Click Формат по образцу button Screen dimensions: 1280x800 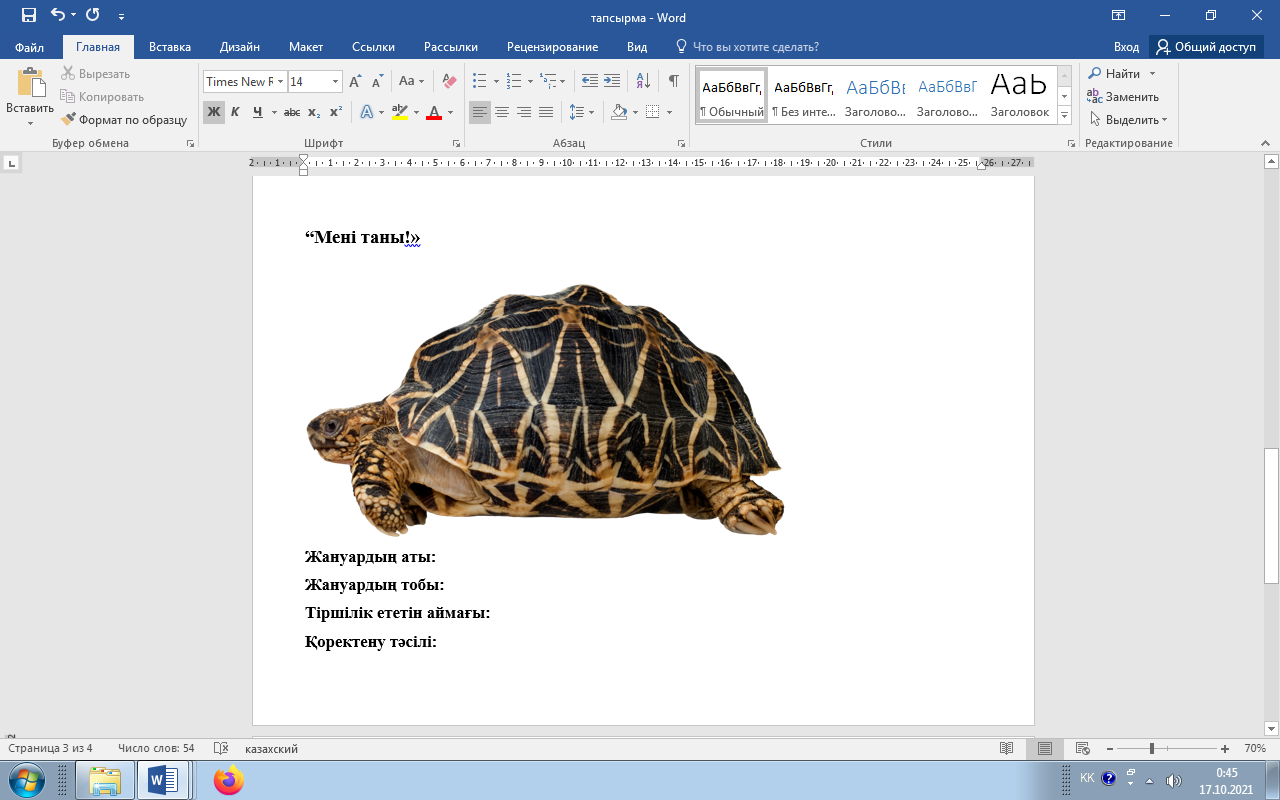point(124,120)
